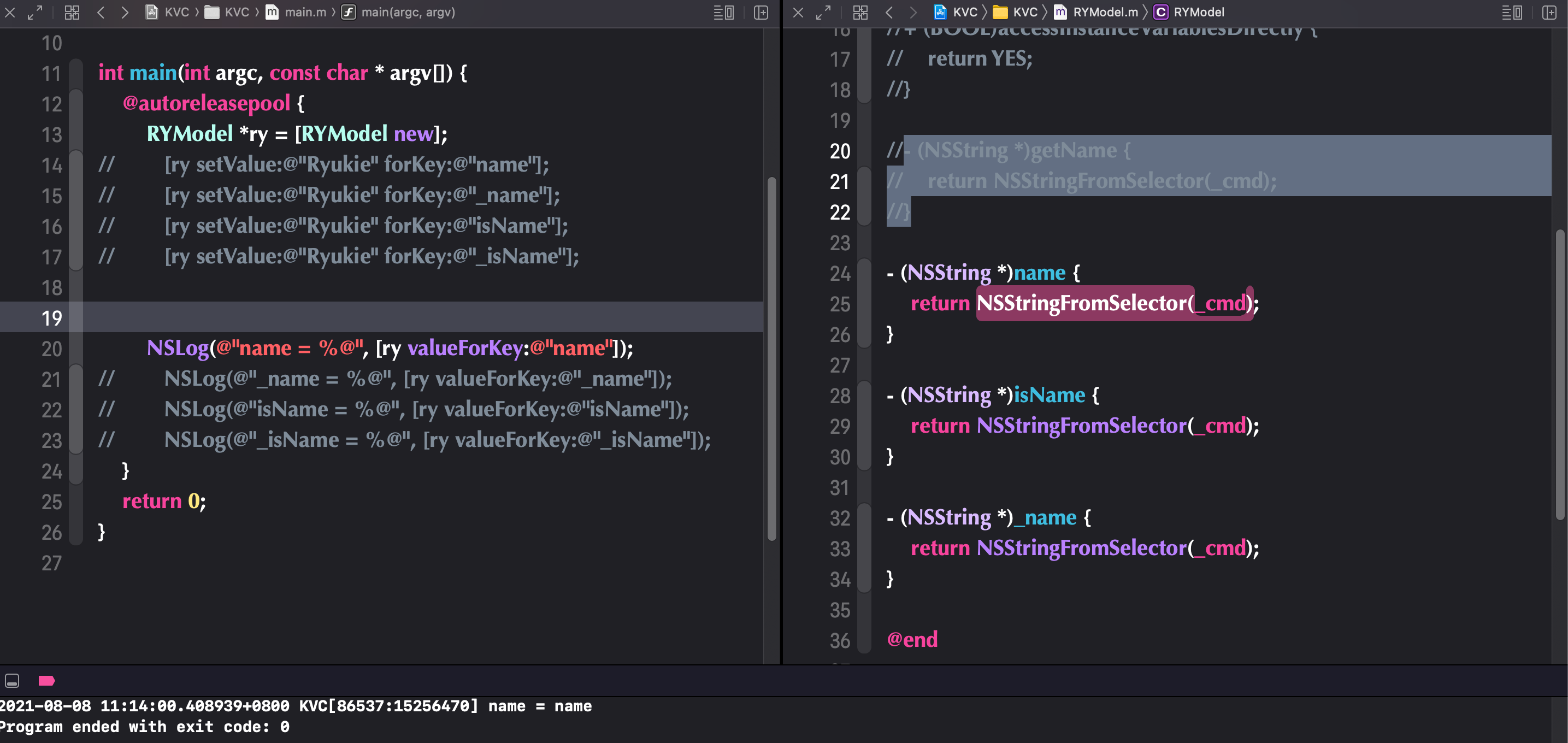Go back in right editor history
The width and height of the screenshot is (1568, 743).
pyautogui.click(x=889, y=12)
